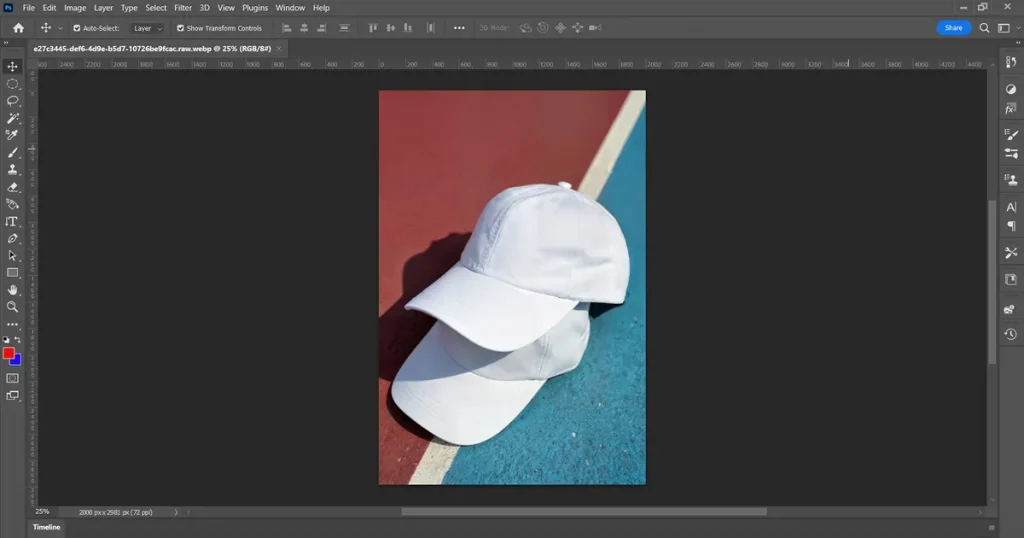The width and height of the screenshot is (1024, 538).
Task: Open more align and distribute options
Action: (x=459, y=28)
